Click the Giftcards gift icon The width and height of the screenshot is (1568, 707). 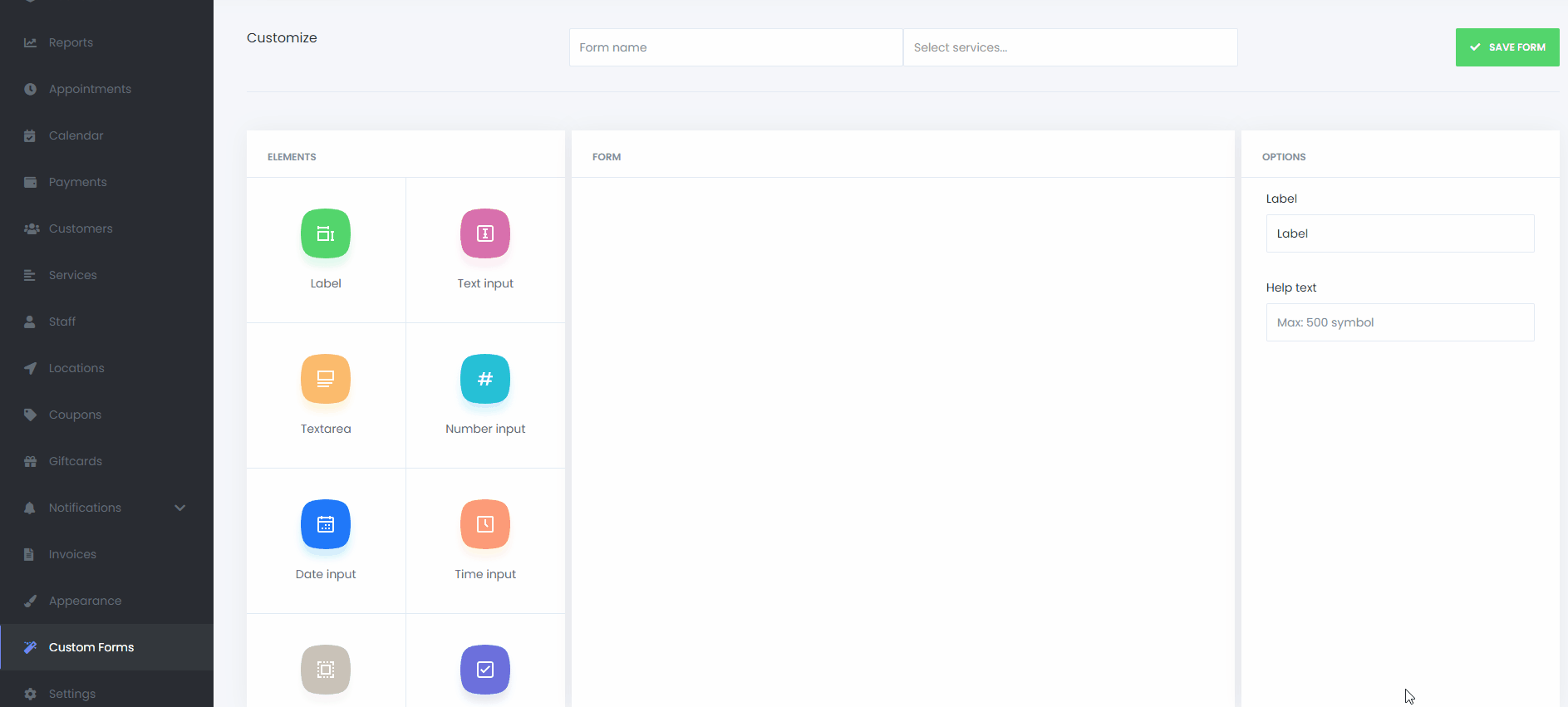30,461
